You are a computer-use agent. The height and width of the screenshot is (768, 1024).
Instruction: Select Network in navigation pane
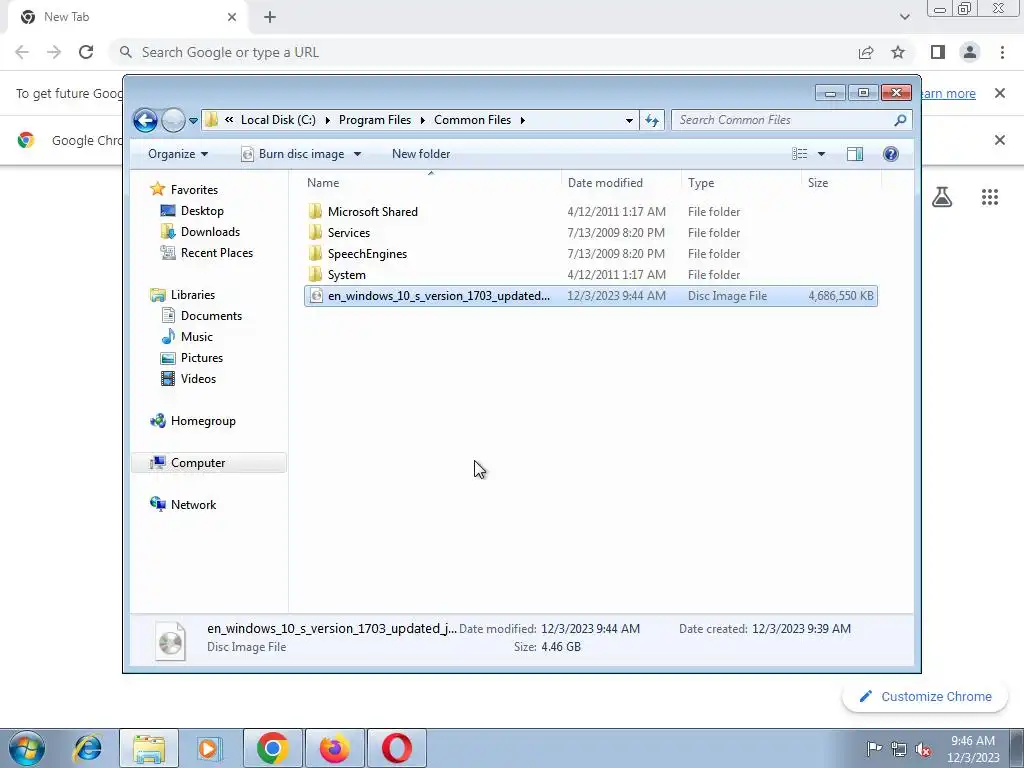193,504
